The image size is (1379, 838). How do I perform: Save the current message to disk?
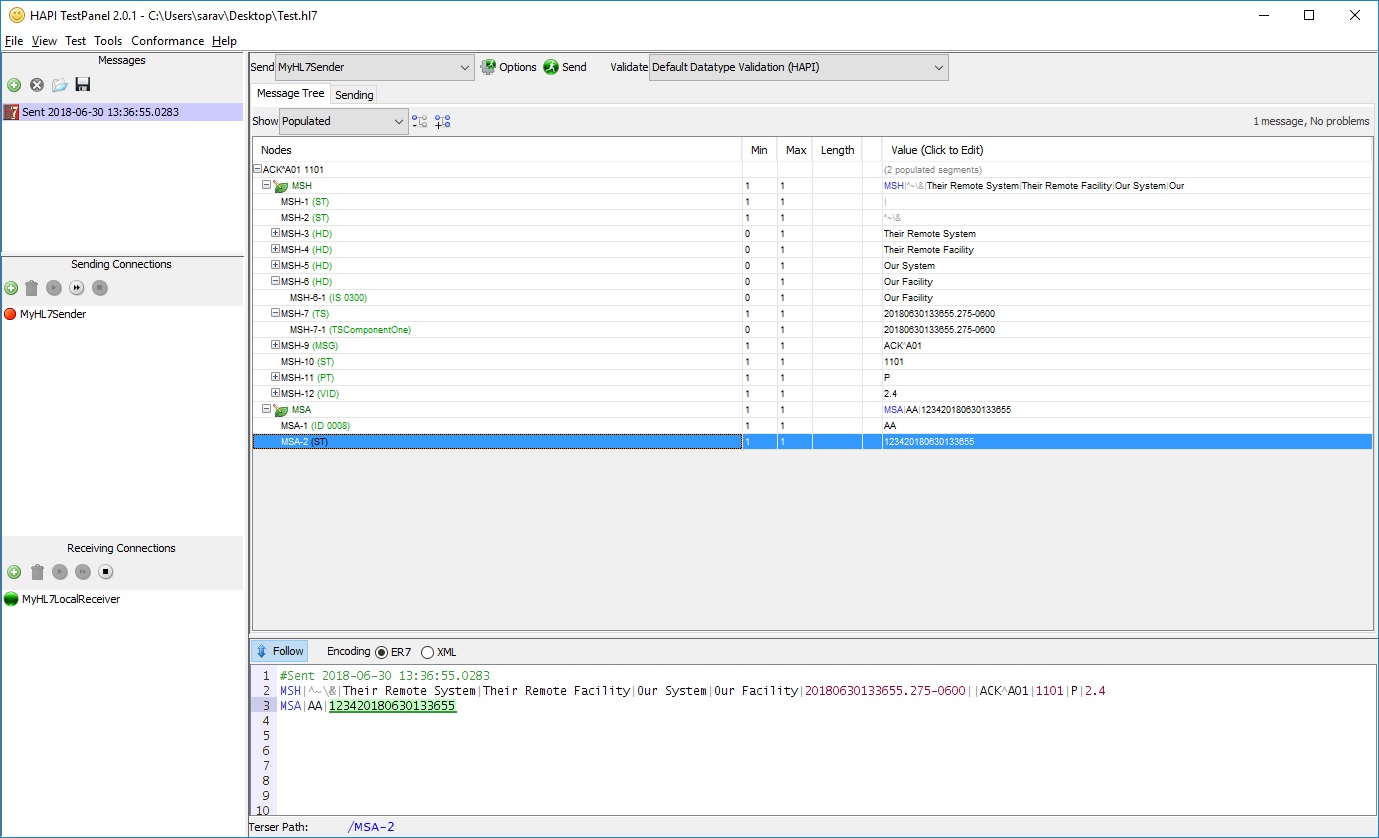(83, 85)
